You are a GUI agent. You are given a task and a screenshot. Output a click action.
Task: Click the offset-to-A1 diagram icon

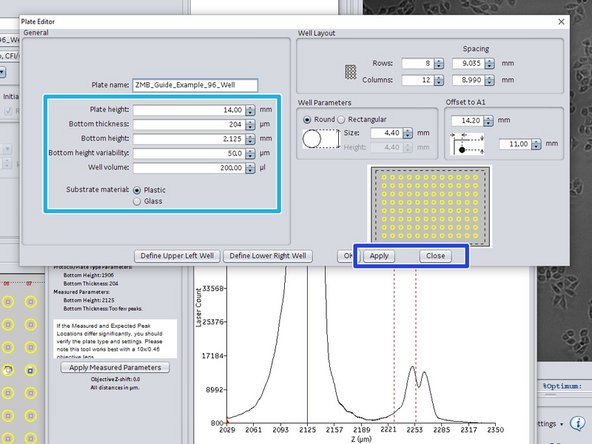[x=467, y=144]
